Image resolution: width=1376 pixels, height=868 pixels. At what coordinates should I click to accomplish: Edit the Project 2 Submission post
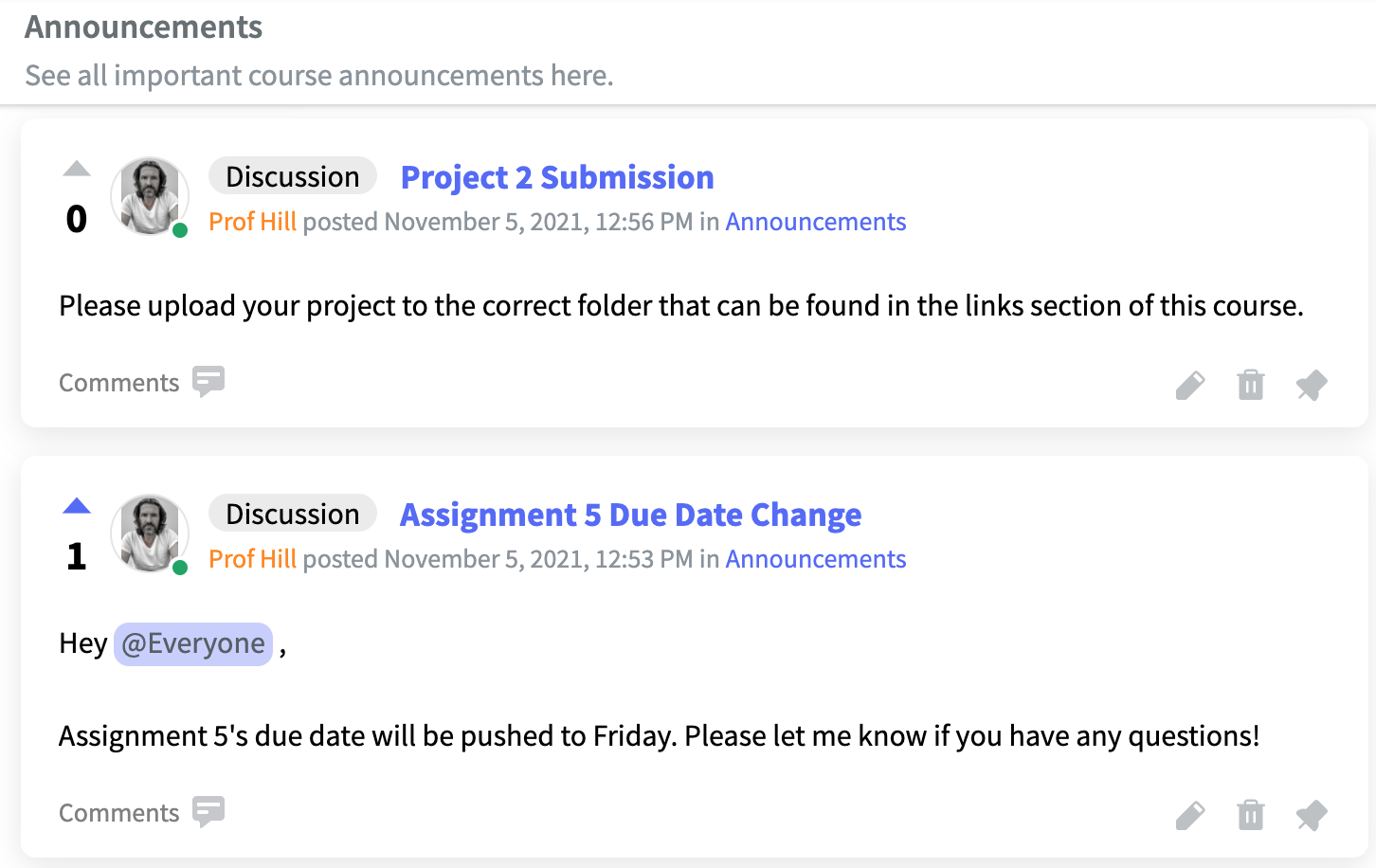coord(1190,385)
